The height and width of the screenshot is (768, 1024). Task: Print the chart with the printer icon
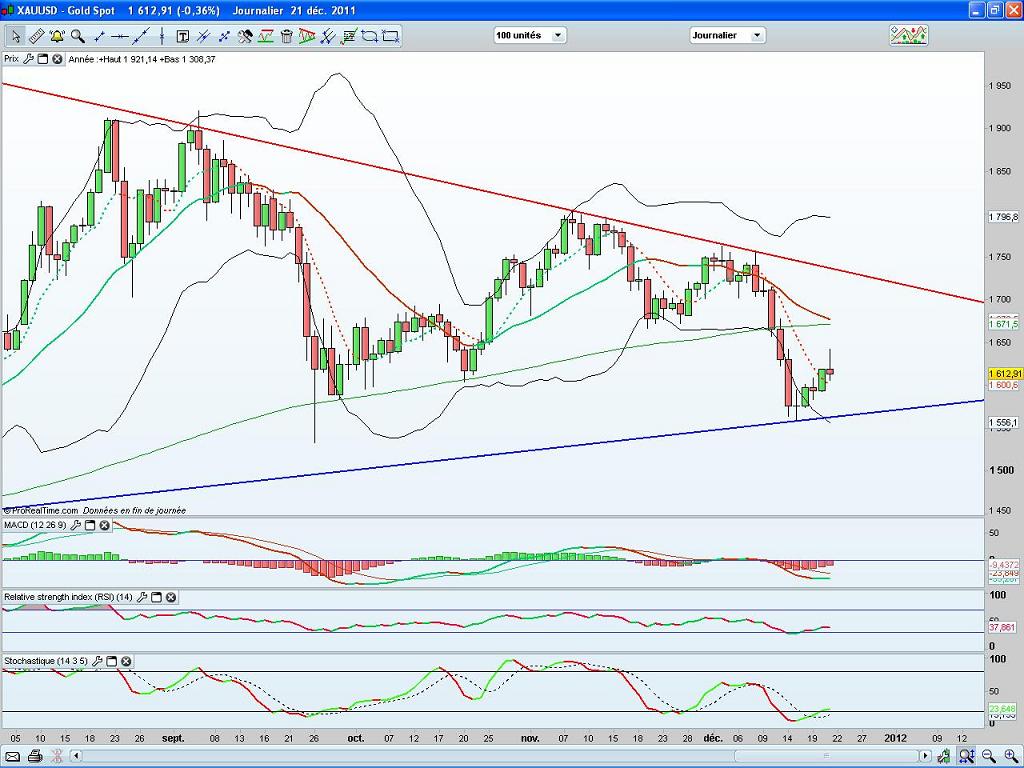pos(35,756)
